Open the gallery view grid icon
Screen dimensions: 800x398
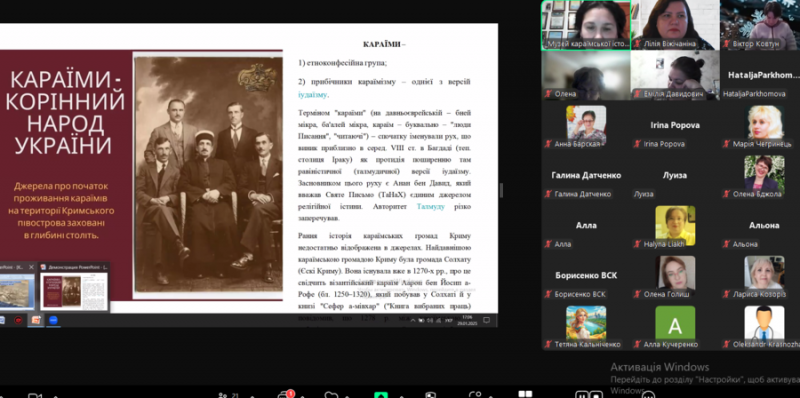tap(525, 394)
